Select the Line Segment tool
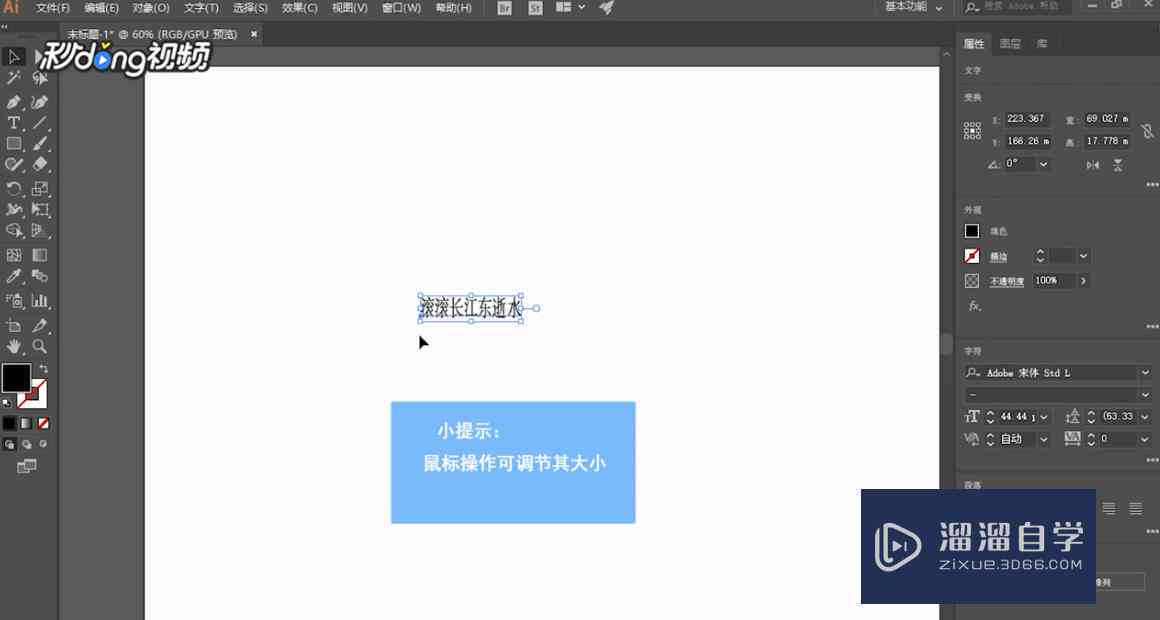The height and width of the screenshot is (620, 1160). tap(40, 123)
